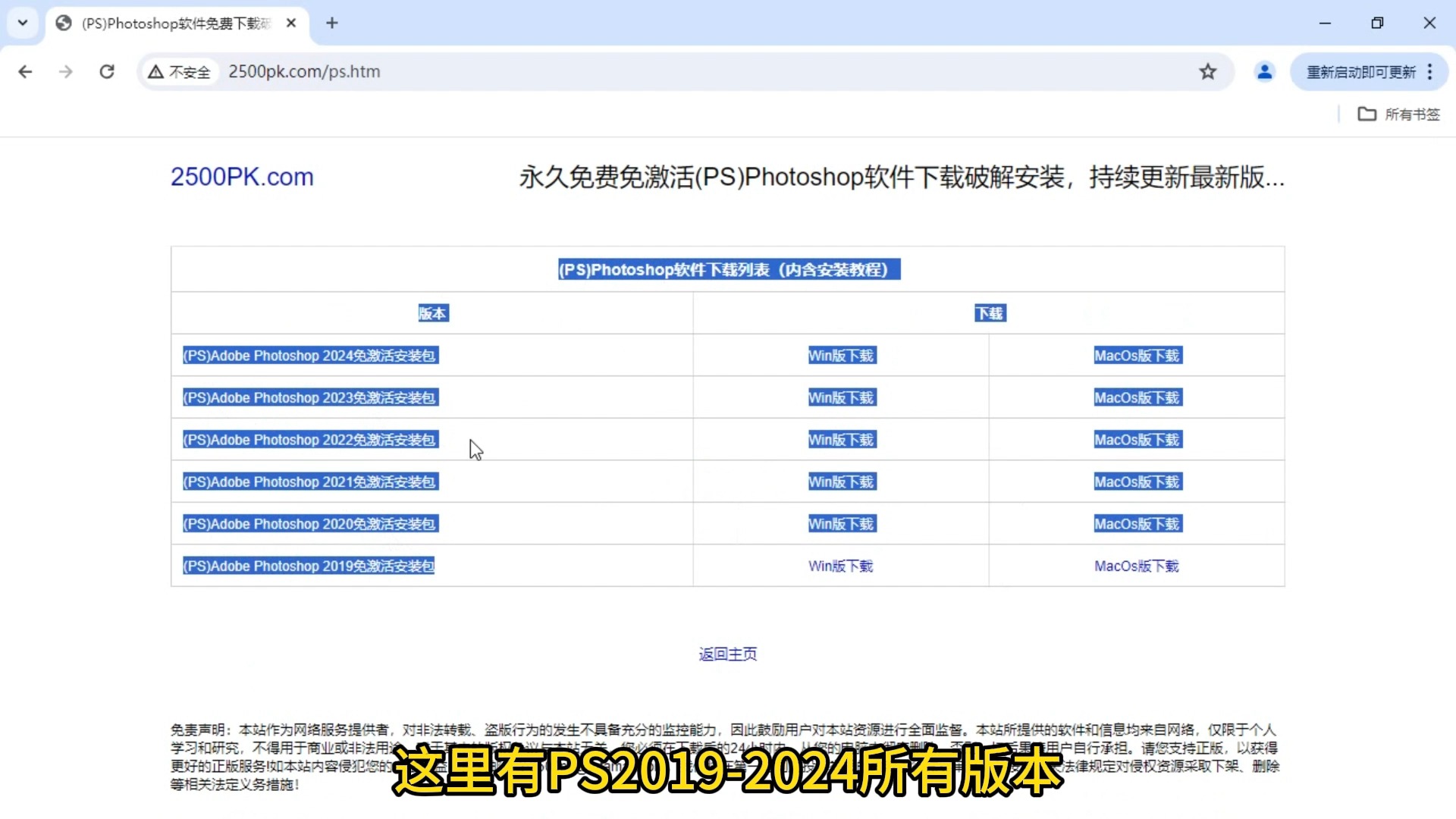
Task: Click MacOs版下载 for Photoshop 2022
Action: click(1137, 440)
